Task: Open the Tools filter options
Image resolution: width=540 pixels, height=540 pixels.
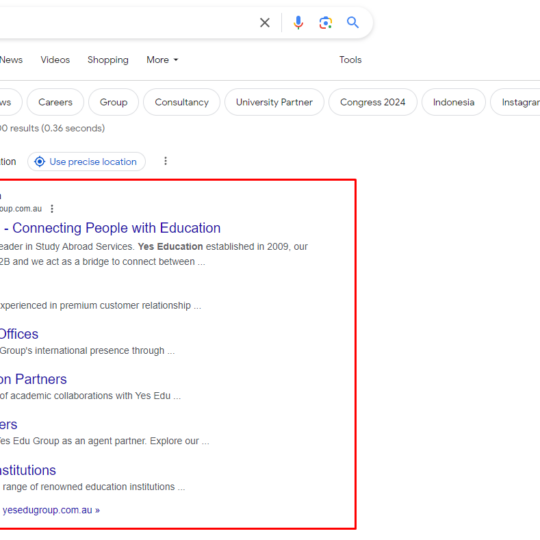Action: coord(350,60)
